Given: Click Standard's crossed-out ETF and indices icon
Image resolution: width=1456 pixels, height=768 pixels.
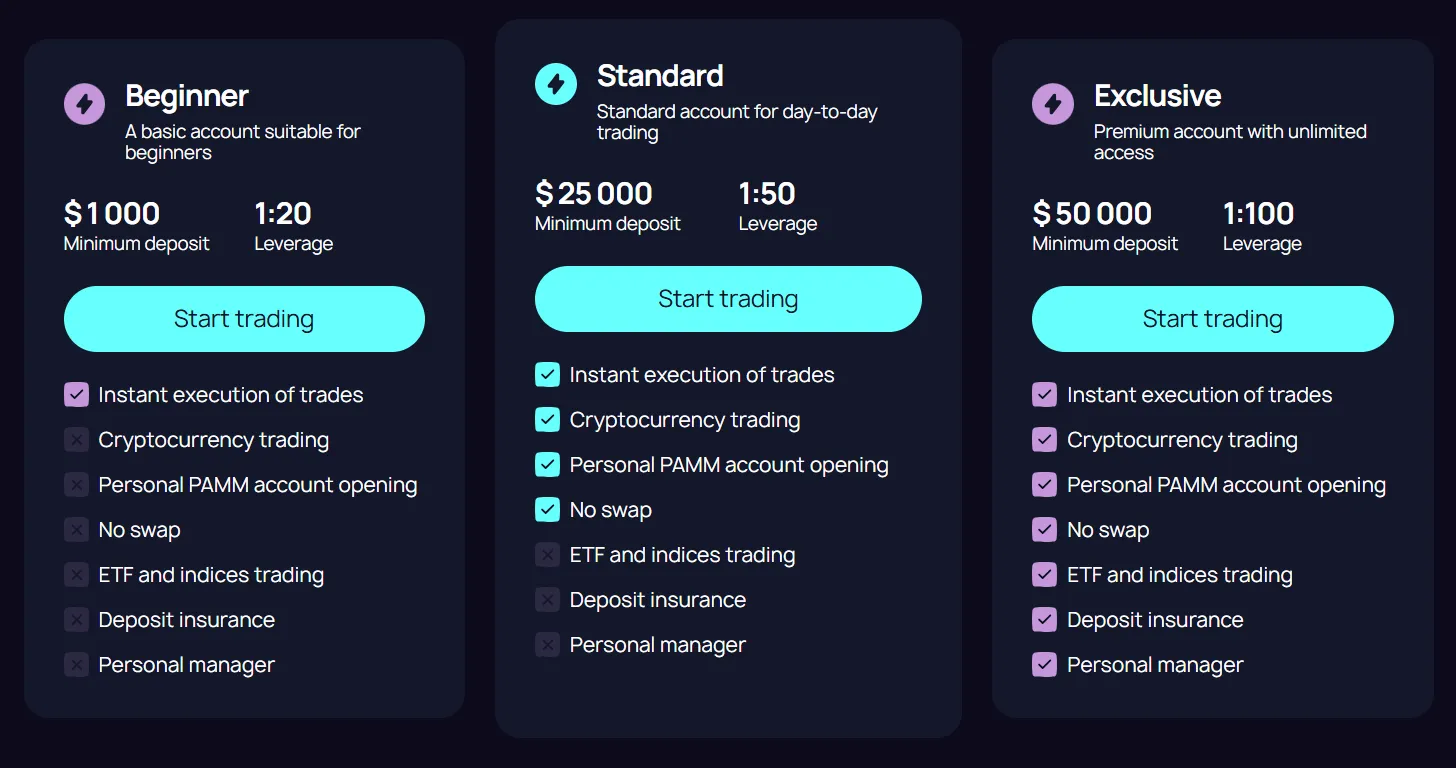Looking at the screenshot, I should pyautogui.click(x=547, y=555).
